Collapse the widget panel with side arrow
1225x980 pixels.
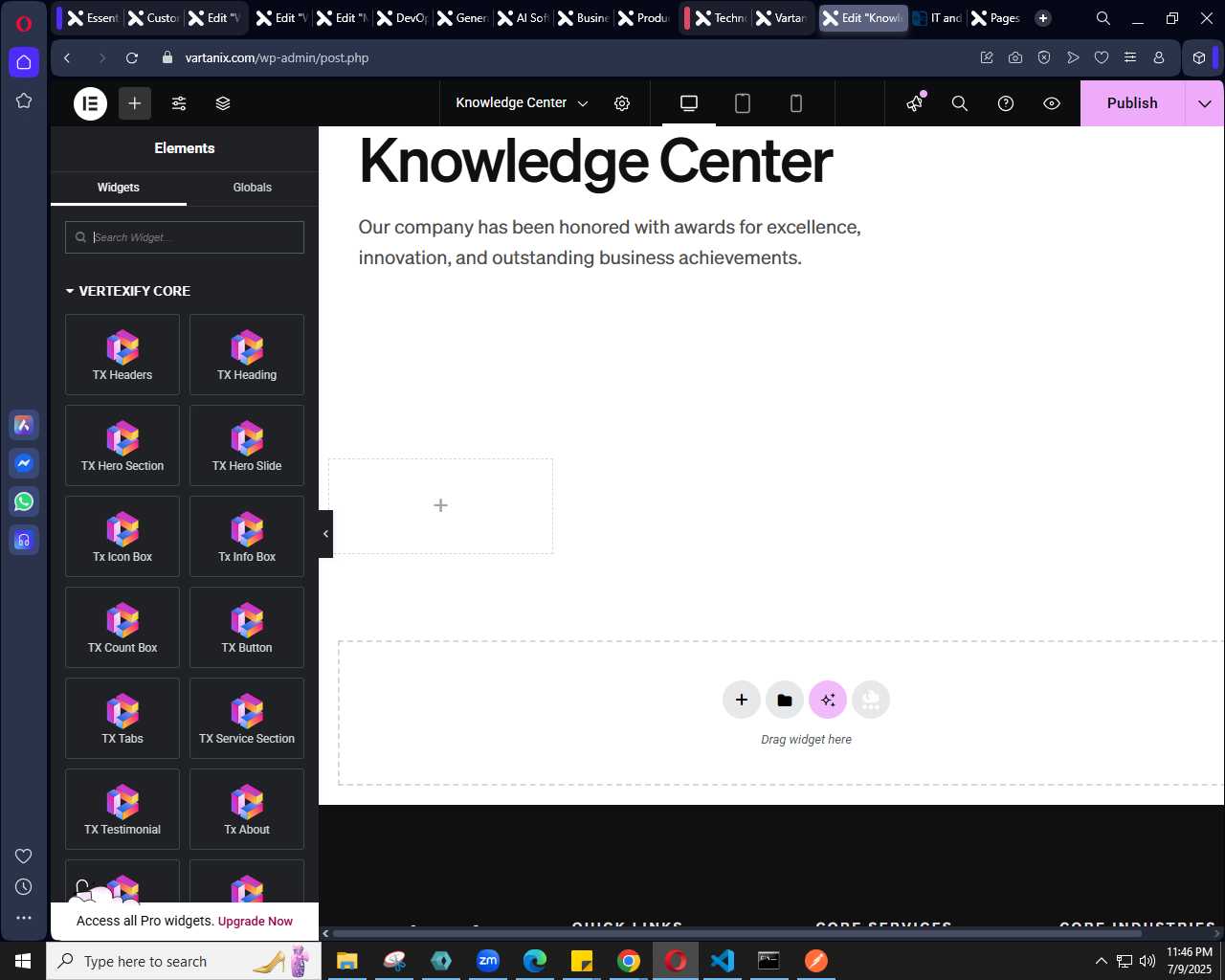(x=325, y=534)
